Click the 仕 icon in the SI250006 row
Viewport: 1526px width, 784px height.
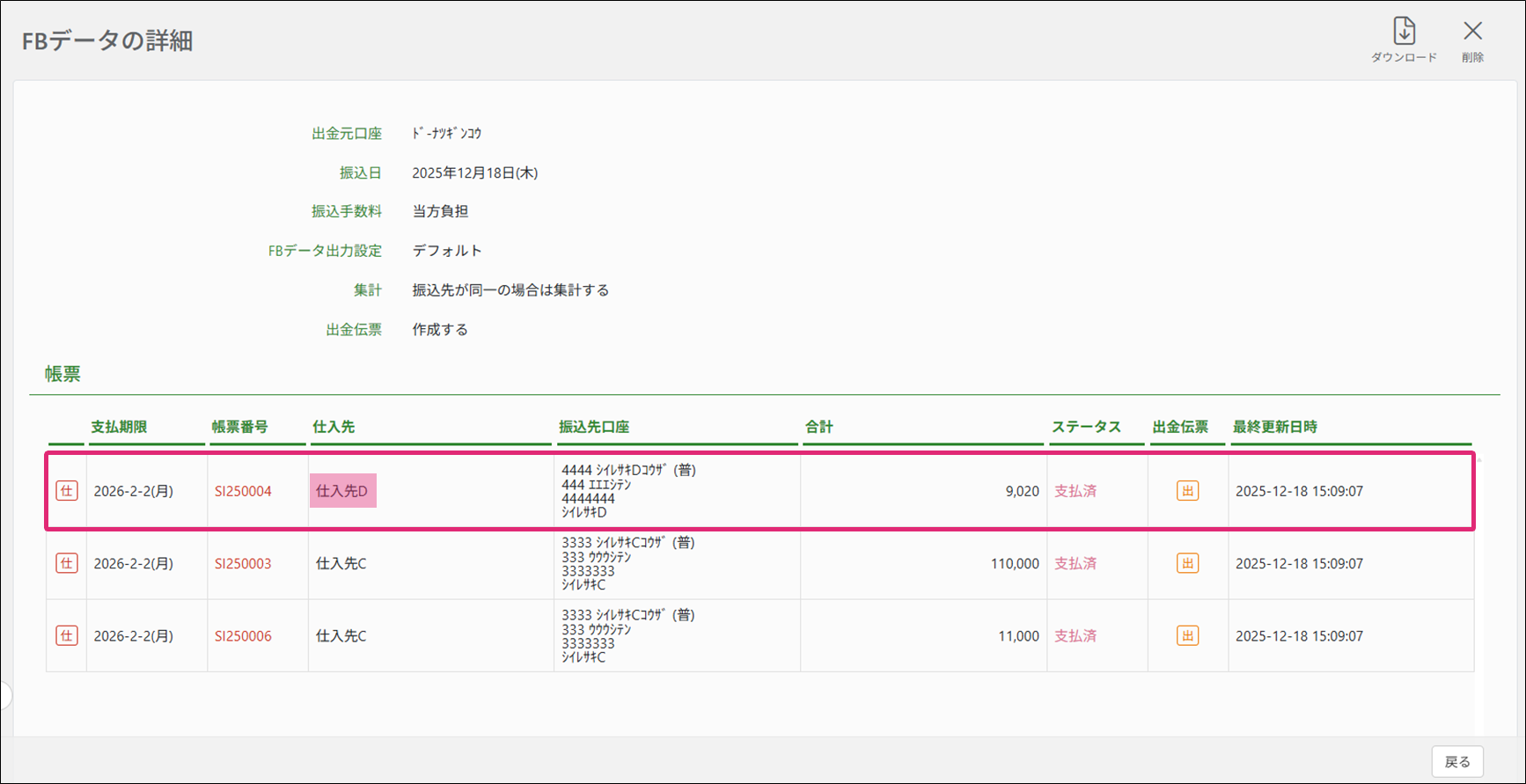click(x=67, y=635)
